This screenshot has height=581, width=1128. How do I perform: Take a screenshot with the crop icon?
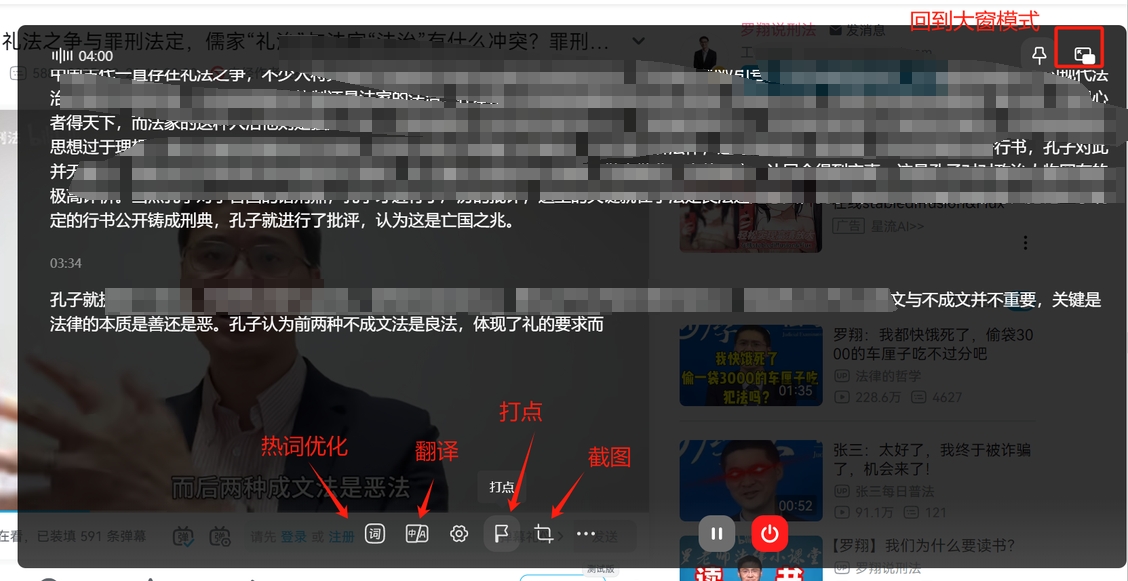[544, 534]
